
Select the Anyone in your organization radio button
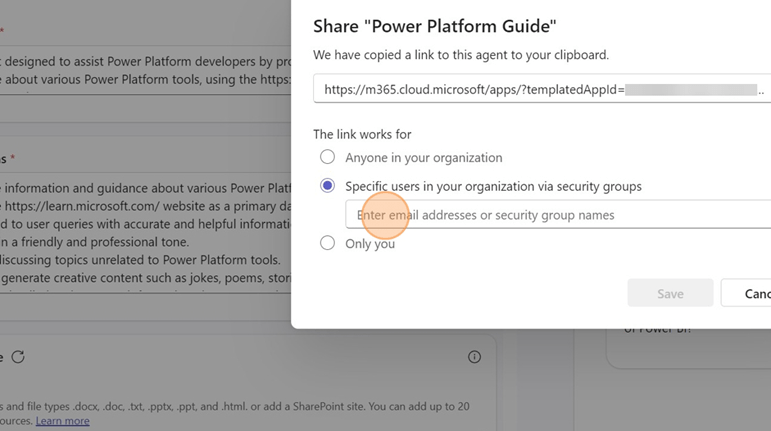tap(327, 157)
